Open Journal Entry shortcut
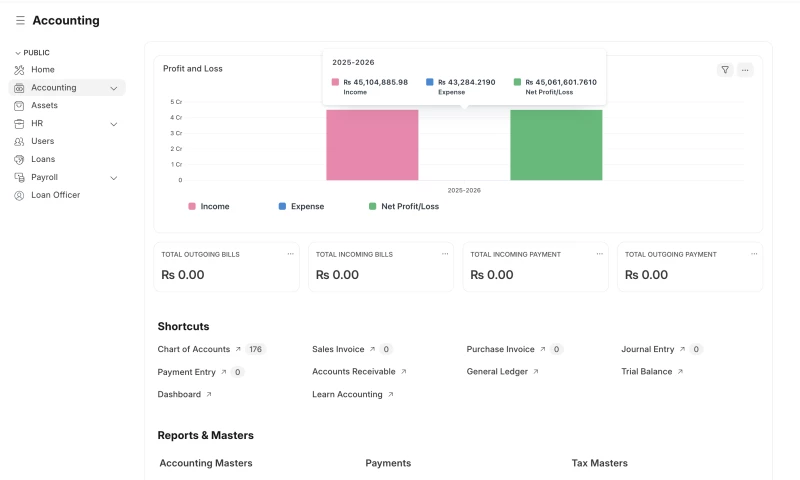This screenshot has height=480, width=800. [647, 349]
